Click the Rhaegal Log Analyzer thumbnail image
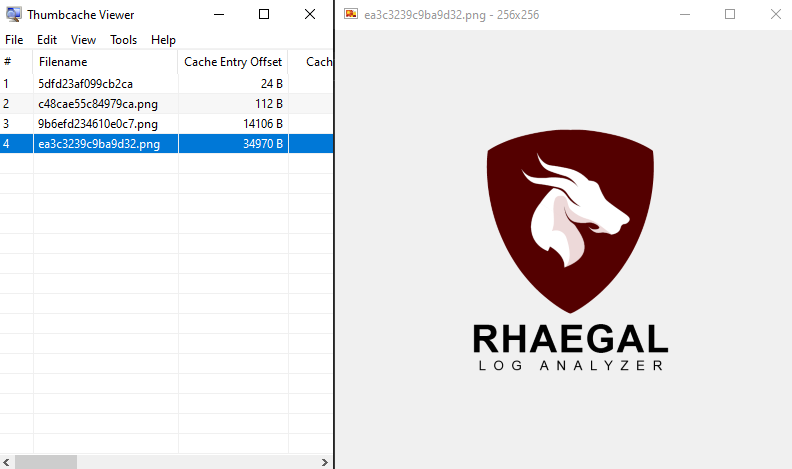This screenshot has height=469, width=792. (x=570, y=250)
